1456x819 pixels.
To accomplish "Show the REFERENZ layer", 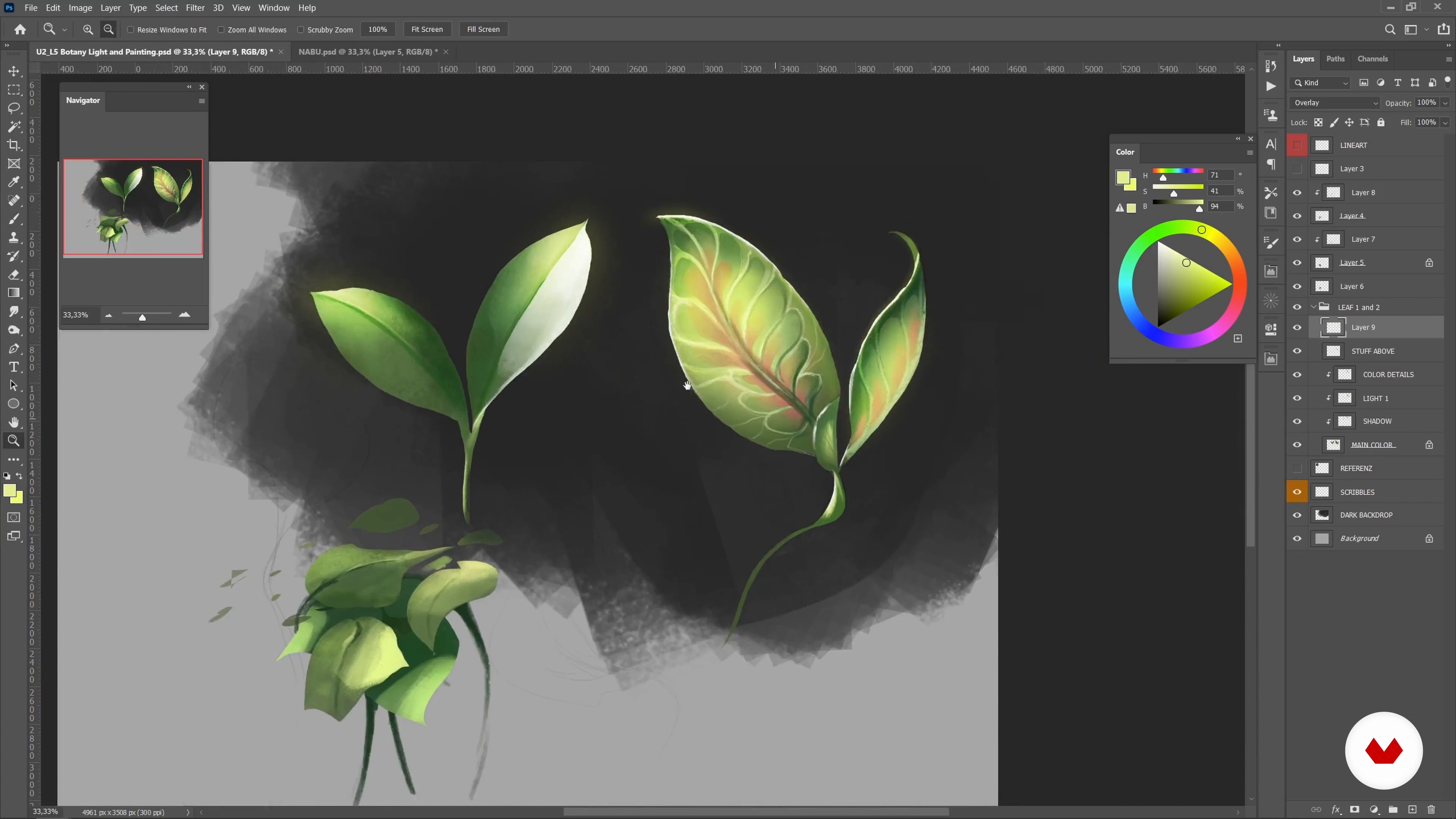I will pos(1297,468).
